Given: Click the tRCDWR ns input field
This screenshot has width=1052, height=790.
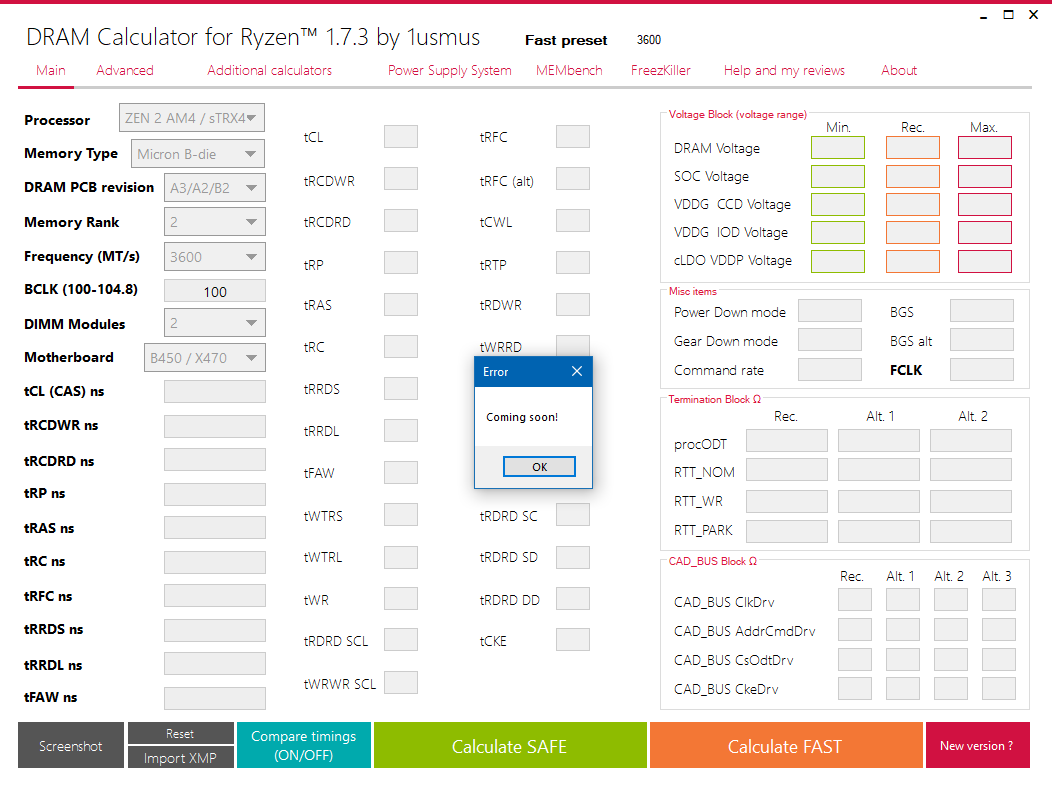Looking at the screenshot, I should point(215,426).
